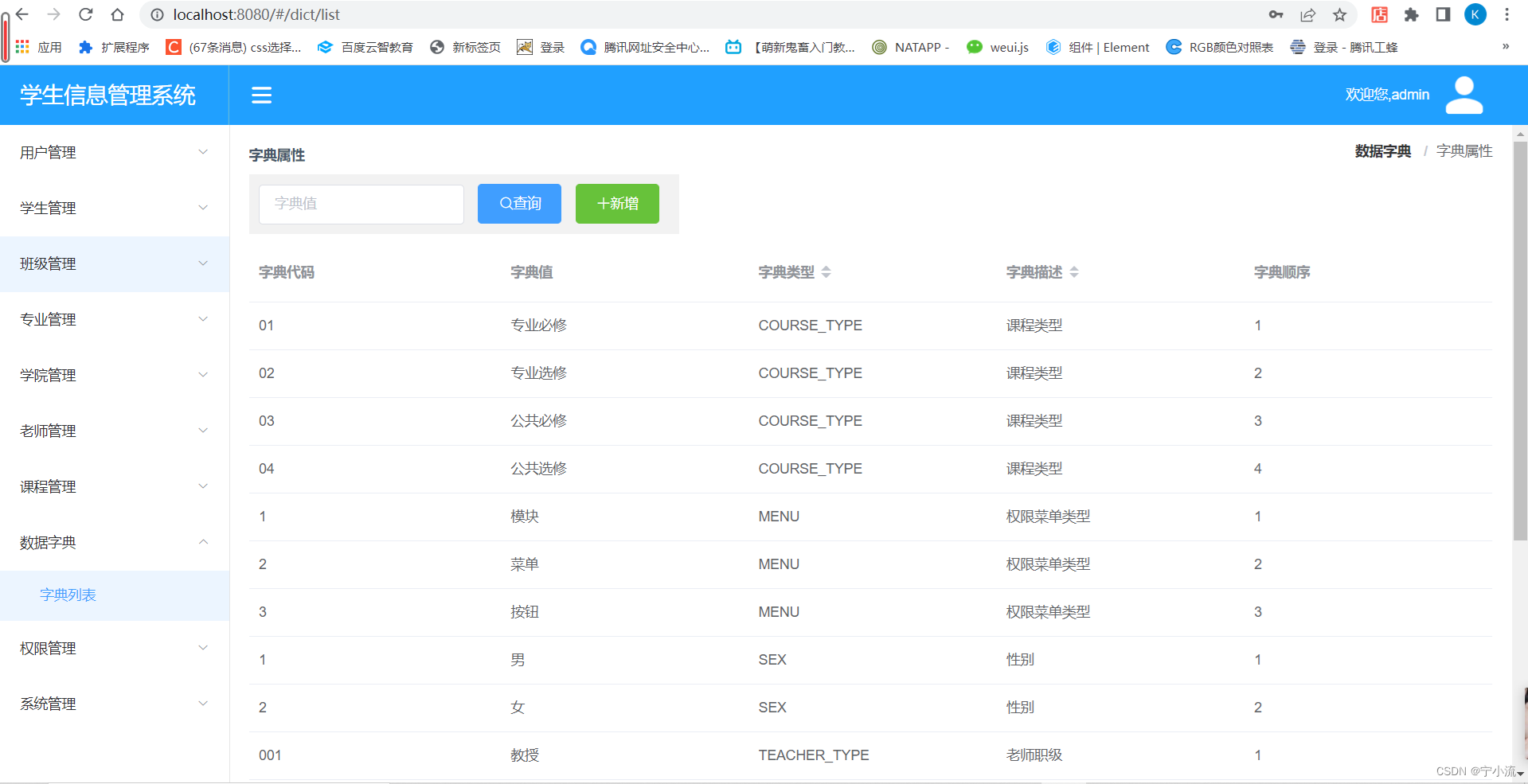The height and width of the screenshot is (784, 1528).
Task: Collapse the 数据字典 menu
Action: pos(115,543)
